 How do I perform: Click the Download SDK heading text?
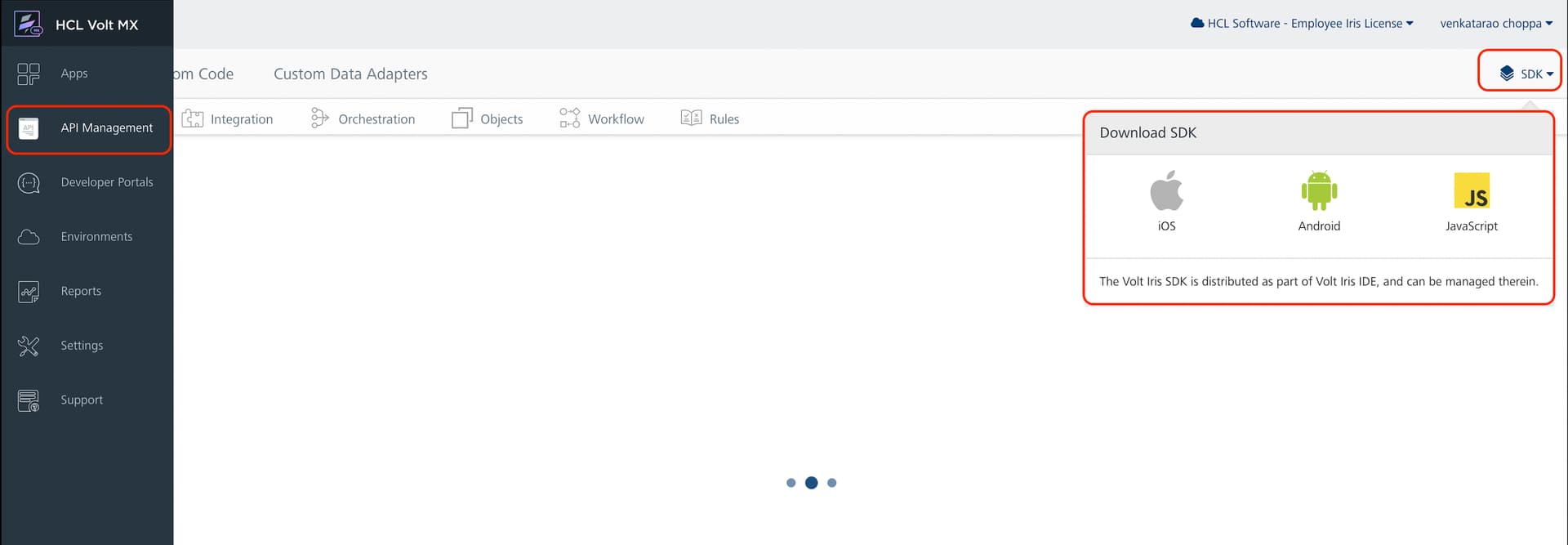point(1147,132)
